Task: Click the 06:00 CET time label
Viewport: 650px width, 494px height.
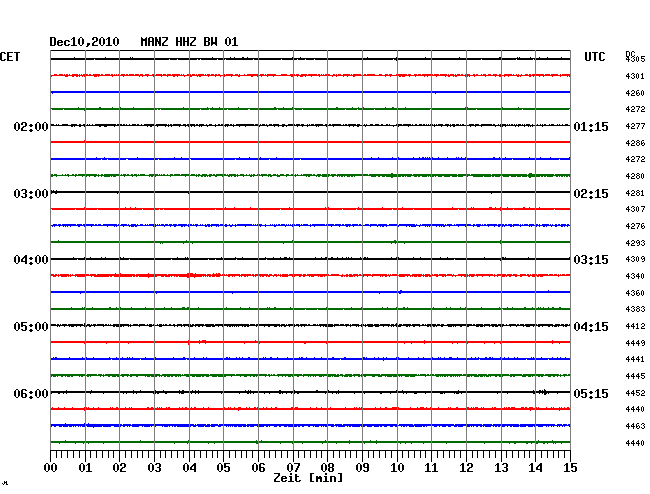Action: click(31, 394)
